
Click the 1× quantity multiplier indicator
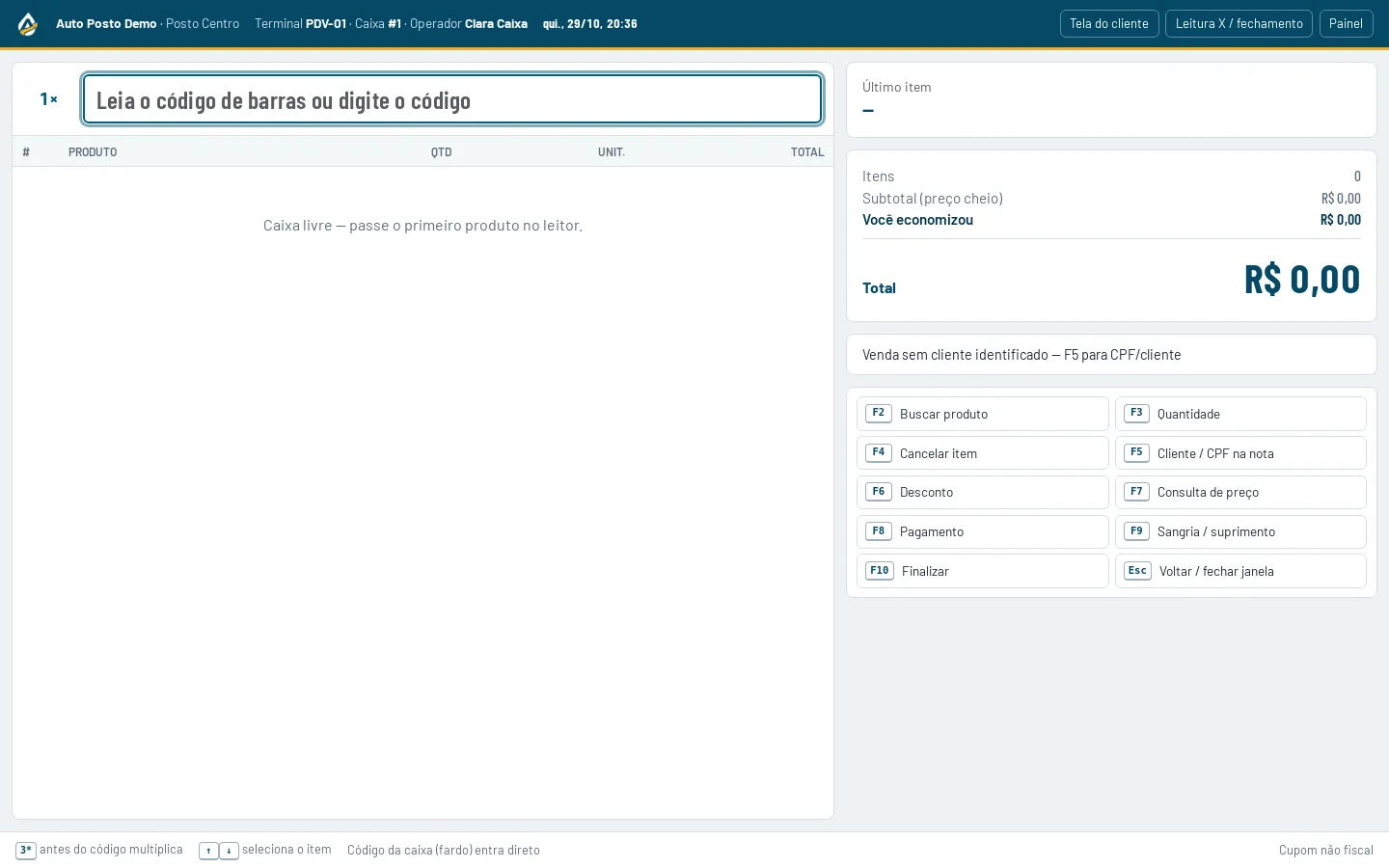point(48,99)
